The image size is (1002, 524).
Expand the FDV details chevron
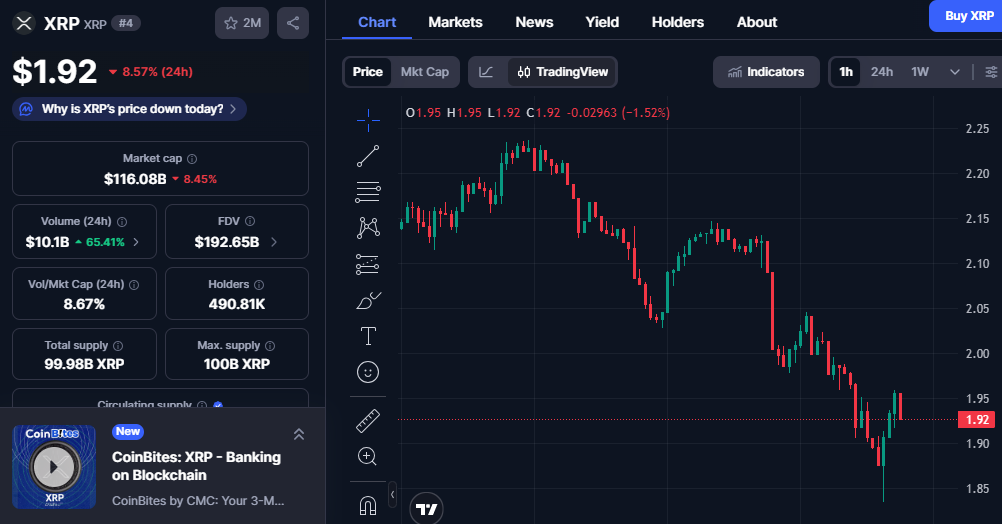tap(274, 242)
